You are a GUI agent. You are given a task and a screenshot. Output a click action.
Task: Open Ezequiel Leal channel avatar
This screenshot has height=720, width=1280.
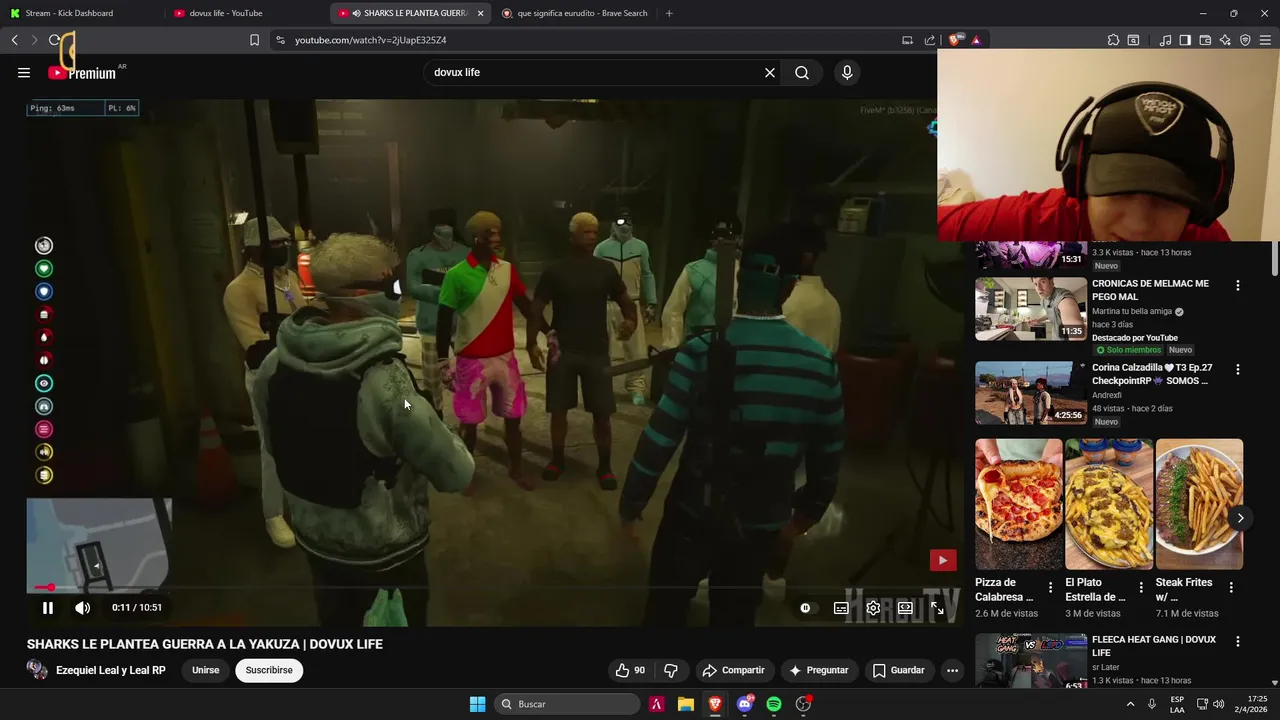point(37,670)
